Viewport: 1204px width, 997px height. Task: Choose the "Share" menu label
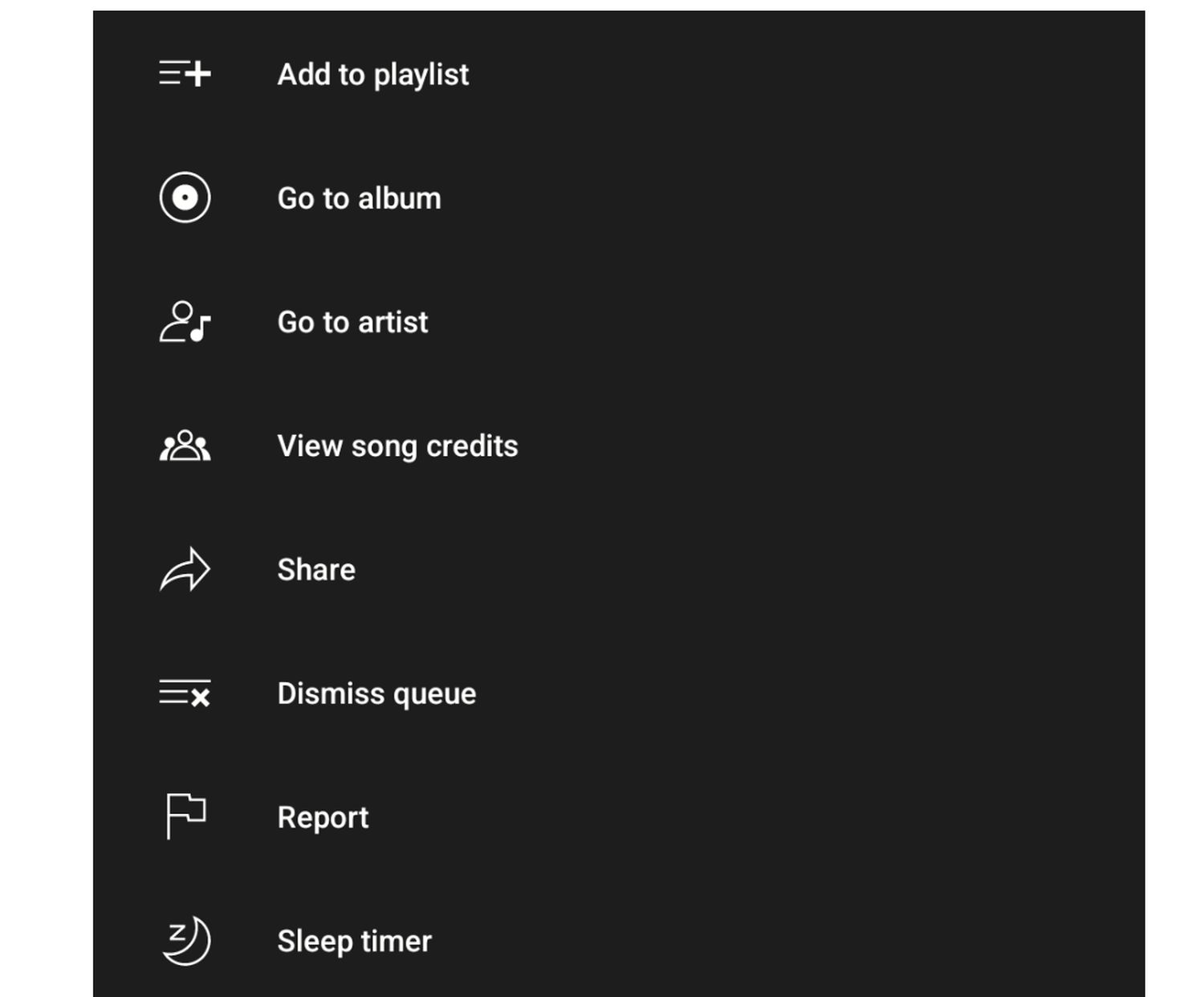pos(316,570)
